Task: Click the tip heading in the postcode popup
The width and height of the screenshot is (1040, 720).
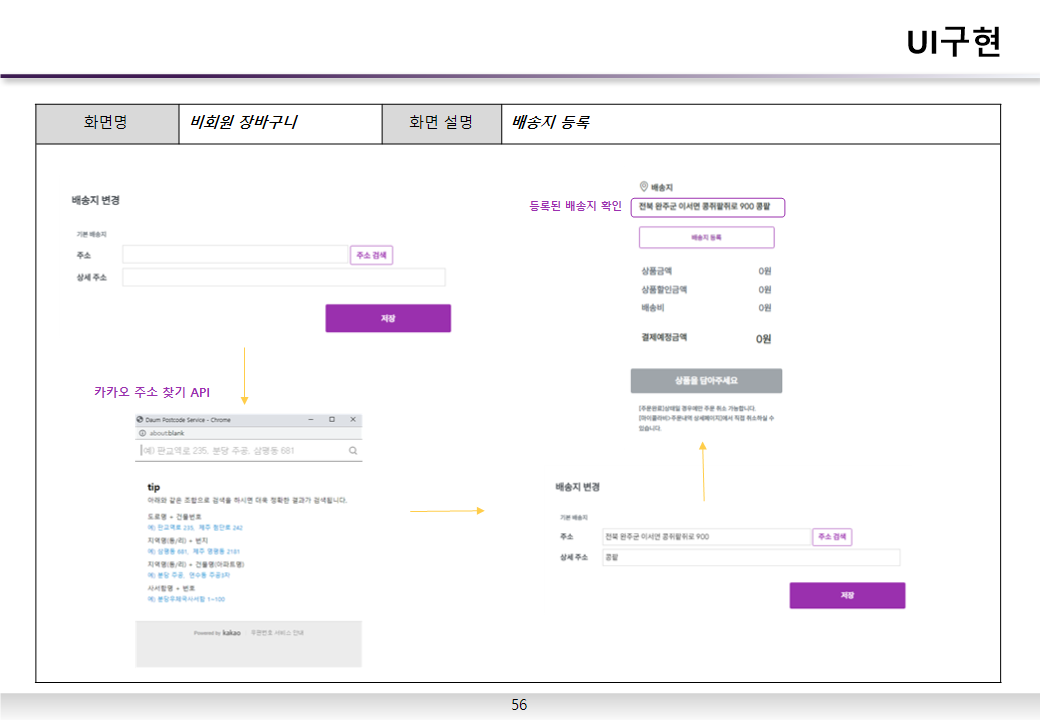Action: pos(154,487)
